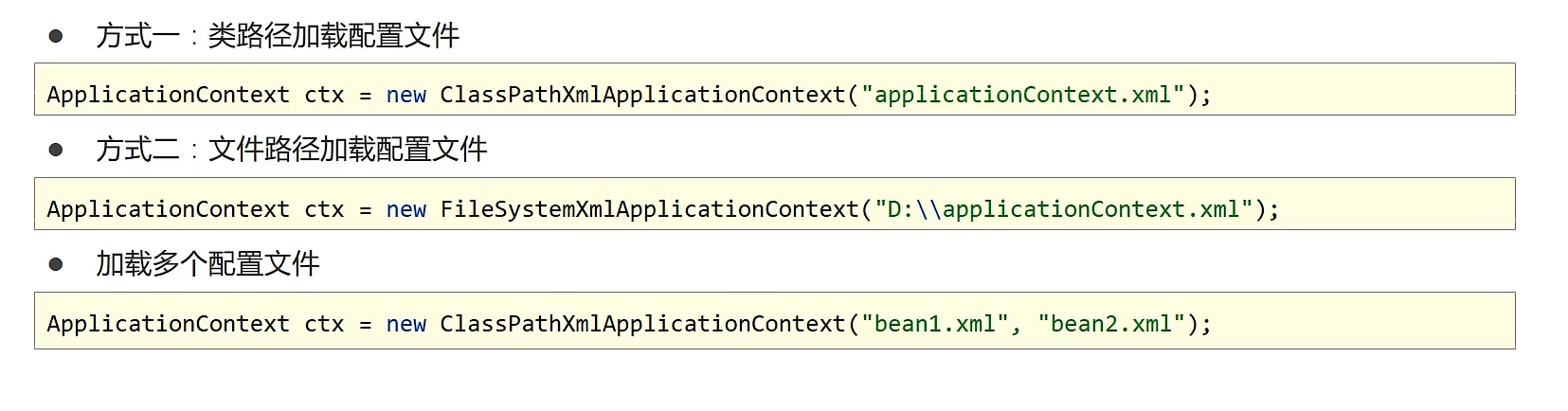Click the heading 方式二：文件路径加载配置文件
This screenshot has width=1568, height=411.
[x=292, y=150]
